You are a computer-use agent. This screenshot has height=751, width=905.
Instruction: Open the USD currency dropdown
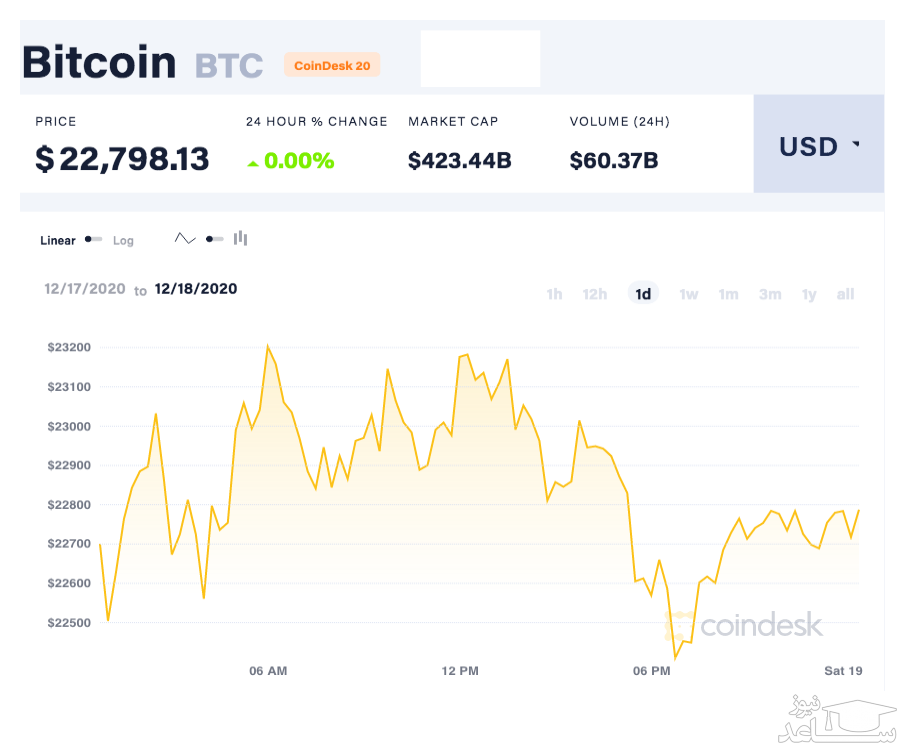pyautogui.click(x=818, y=146)
